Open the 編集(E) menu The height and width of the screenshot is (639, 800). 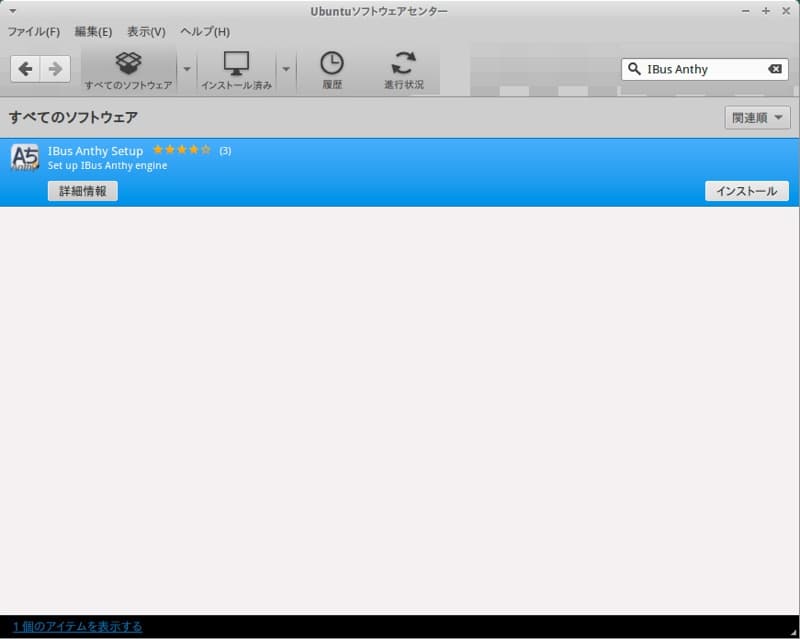pyautogui.click(x=93, y=32)
